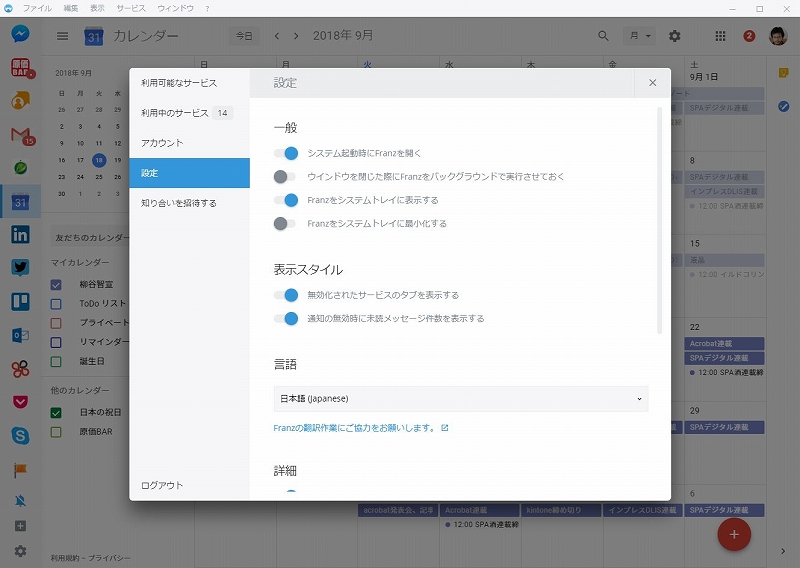
Task: Open the Pocket service icon
Action: [x=20, y=402]
